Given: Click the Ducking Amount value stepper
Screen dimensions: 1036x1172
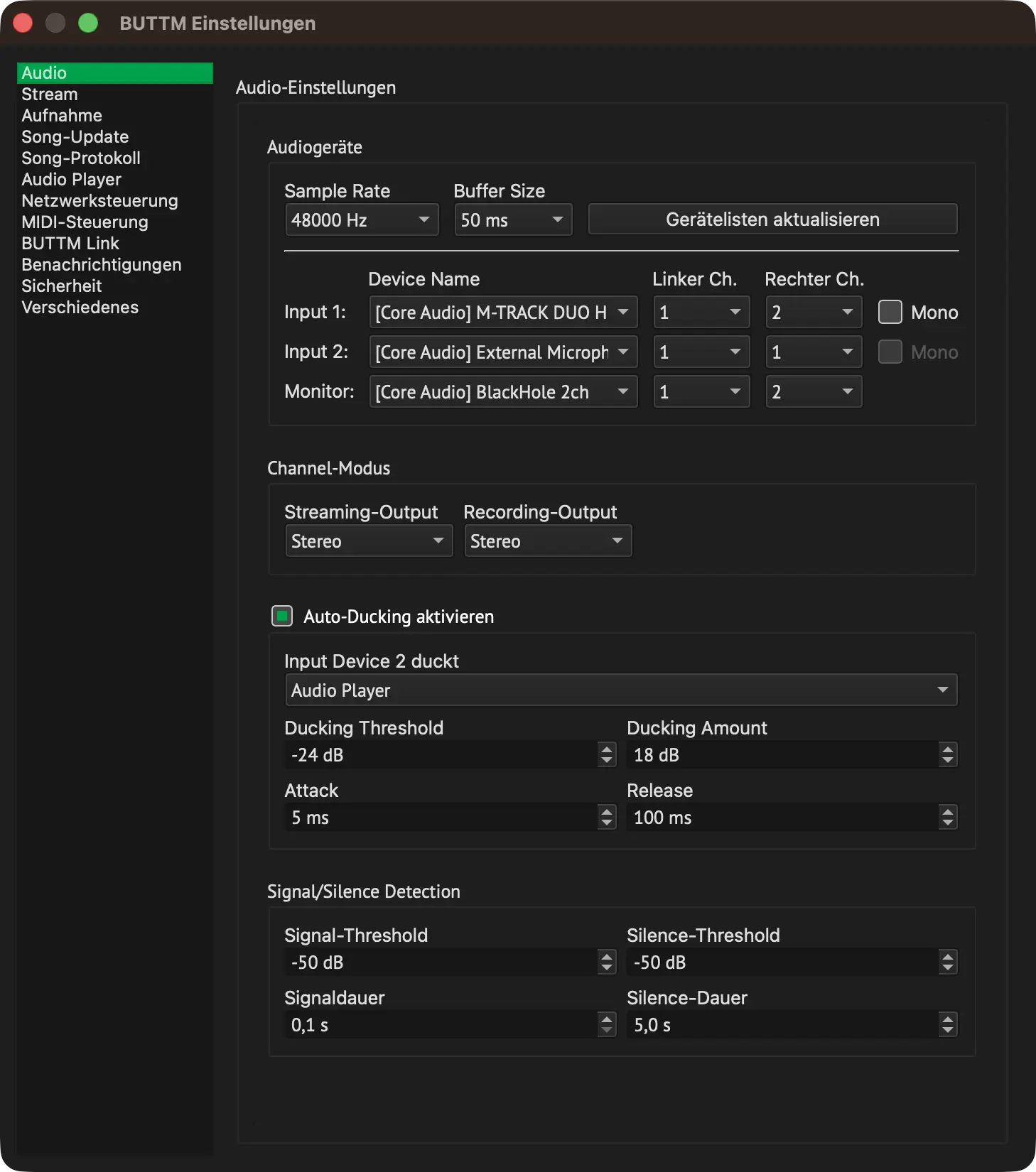Looking at the screenshot, I should [x=947, y=754].
